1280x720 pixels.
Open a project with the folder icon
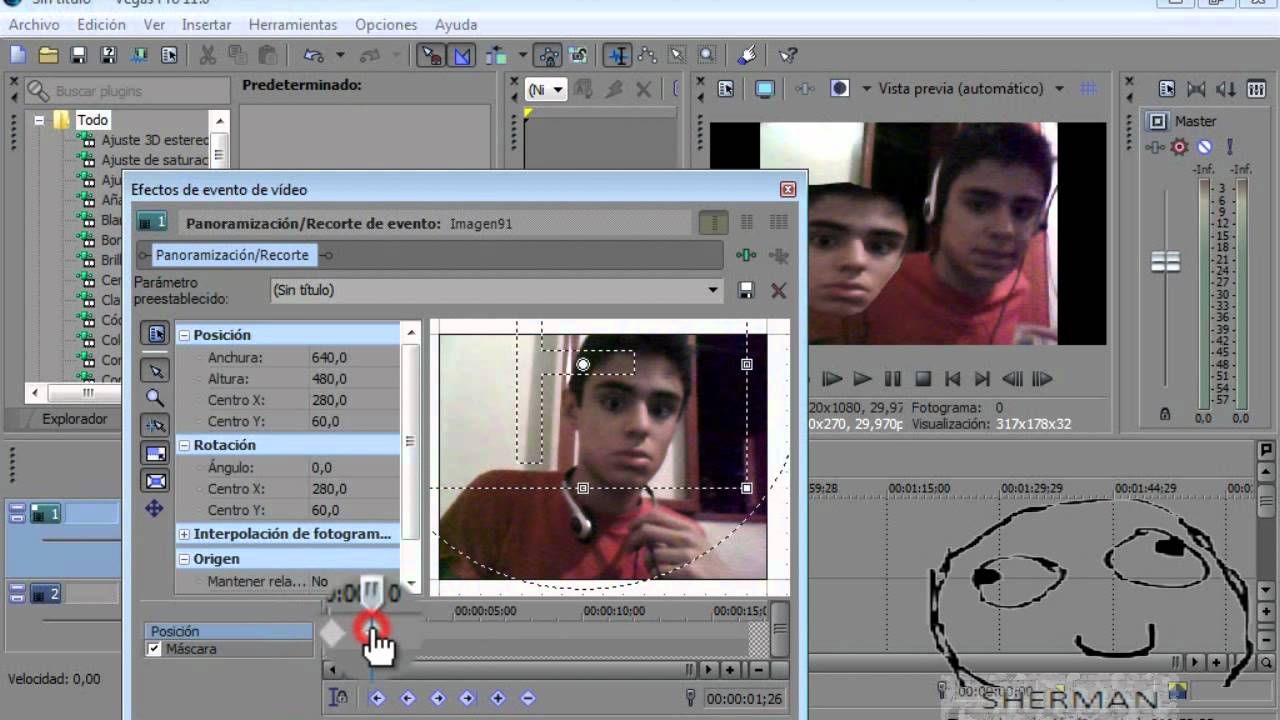point(48,56)
